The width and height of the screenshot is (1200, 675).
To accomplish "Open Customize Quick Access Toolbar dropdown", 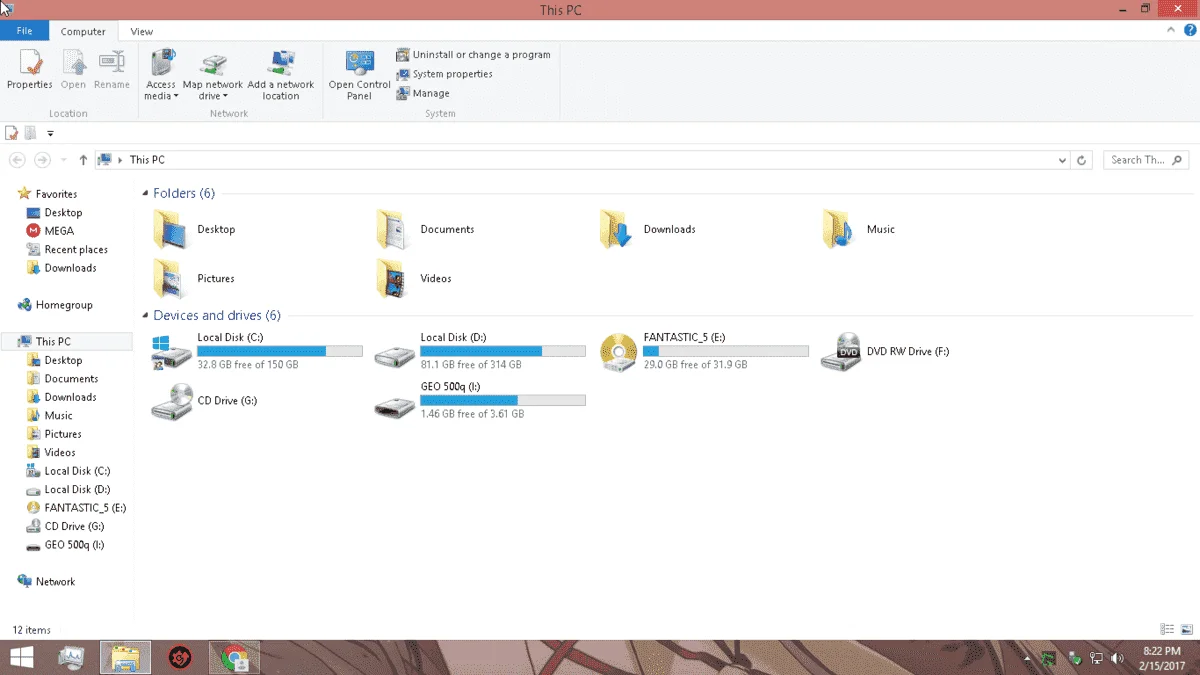I will coord(50,133).
